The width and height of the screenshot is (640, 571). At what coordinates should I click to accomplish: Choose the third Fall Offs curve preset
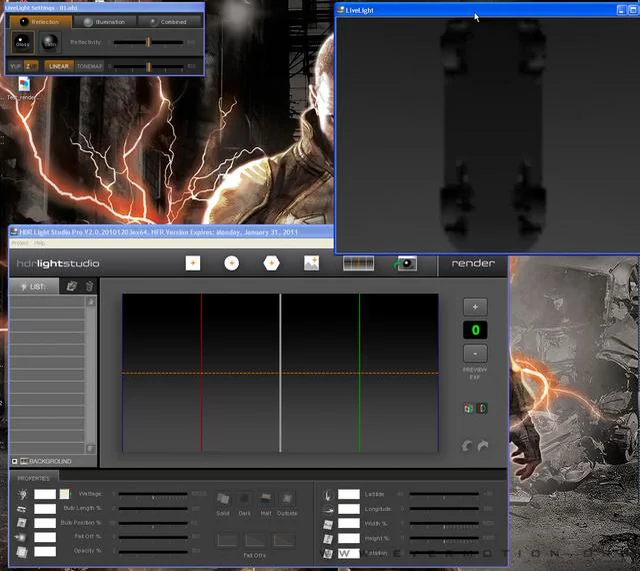(284, 540)
